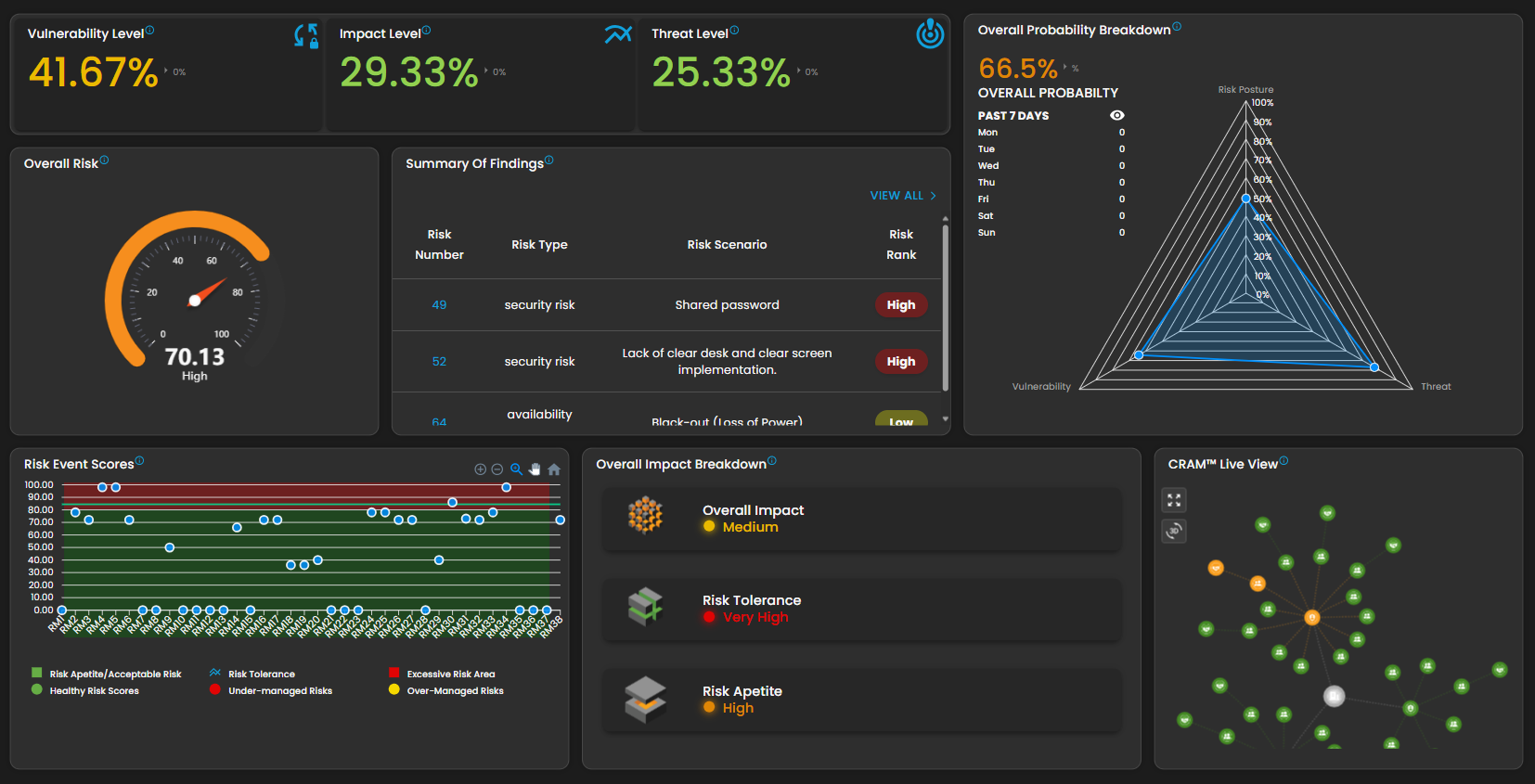
Task: Open risk number 49 link
Action: (x=439, y=305)
